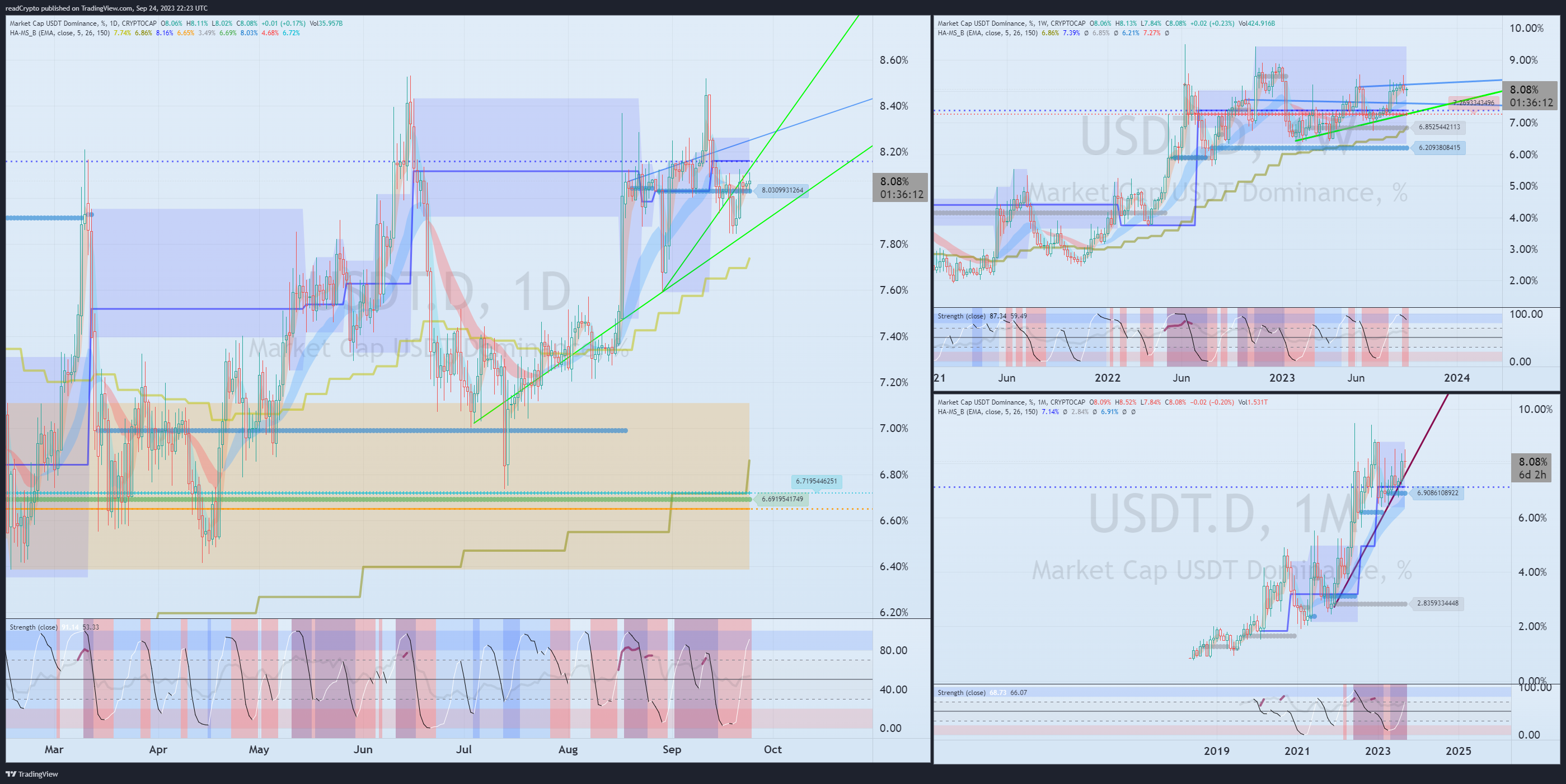Click the 6.20% tick on the daily price axis

894,612
